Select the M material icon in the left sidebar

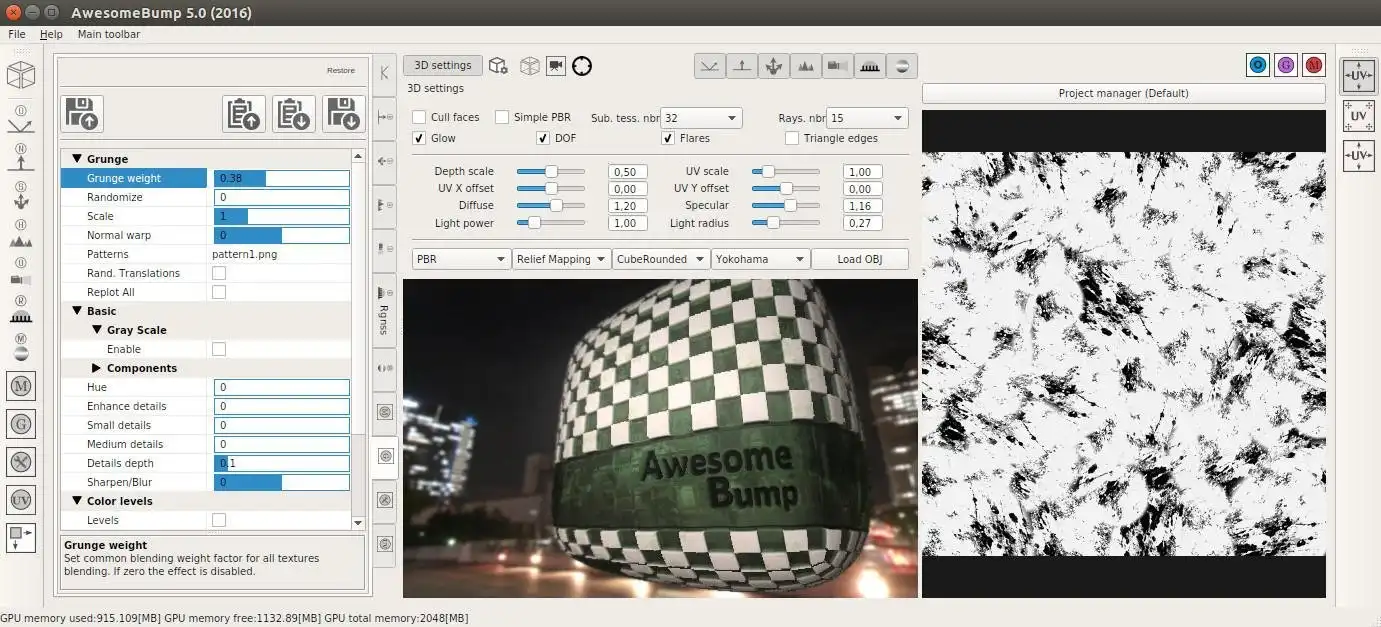[x=21, y=385]
